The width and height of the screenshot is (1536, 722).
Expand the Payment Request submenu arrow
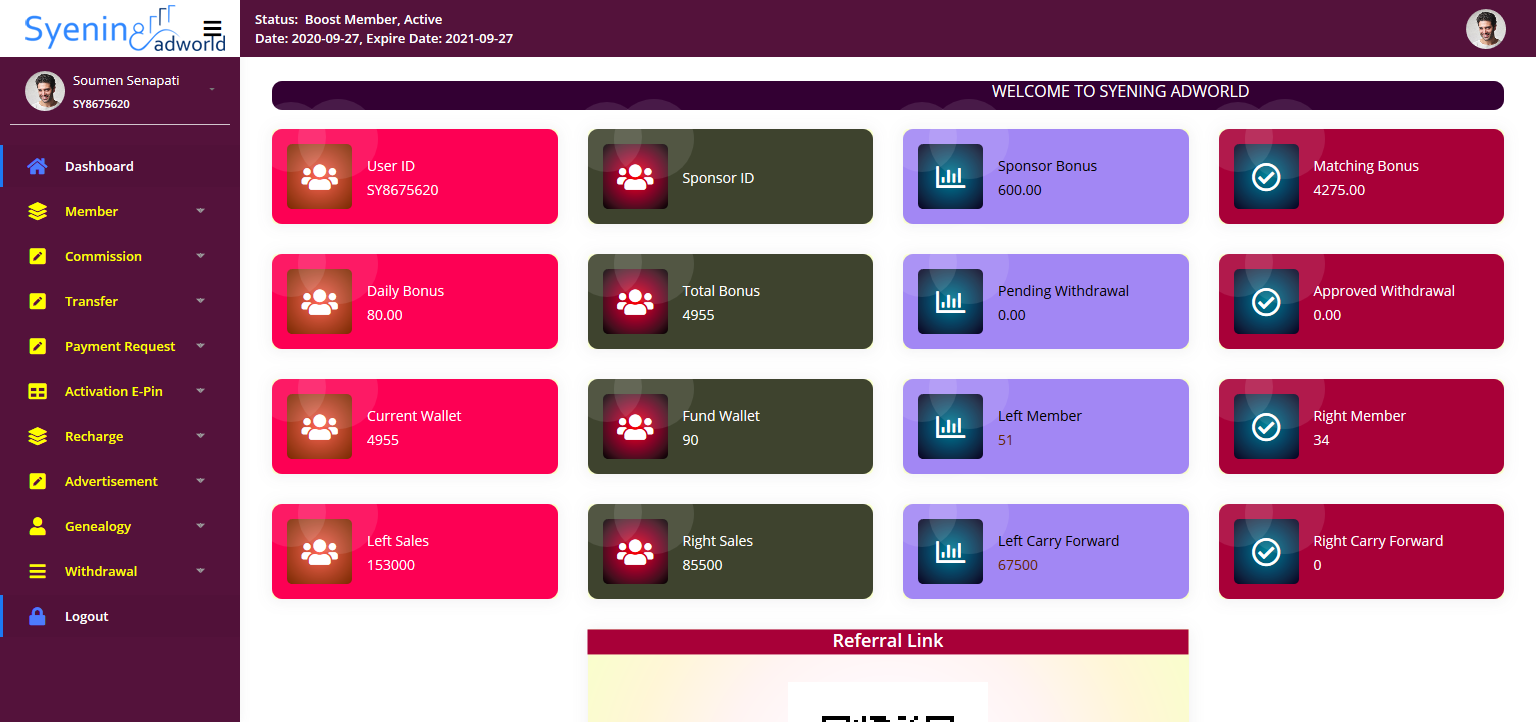[x=200, y=346]
